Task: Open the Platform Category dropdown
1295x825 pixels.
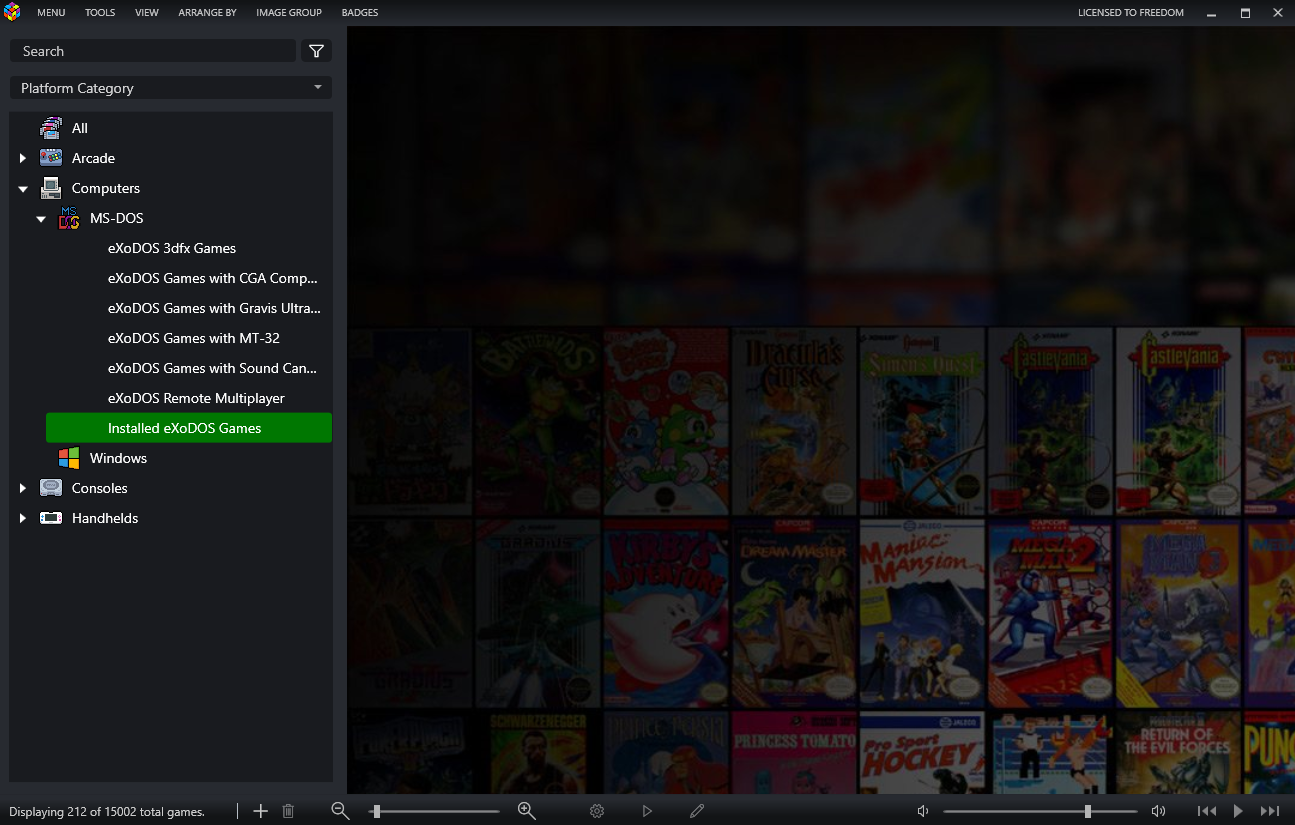Action: (x=171, y=88)
